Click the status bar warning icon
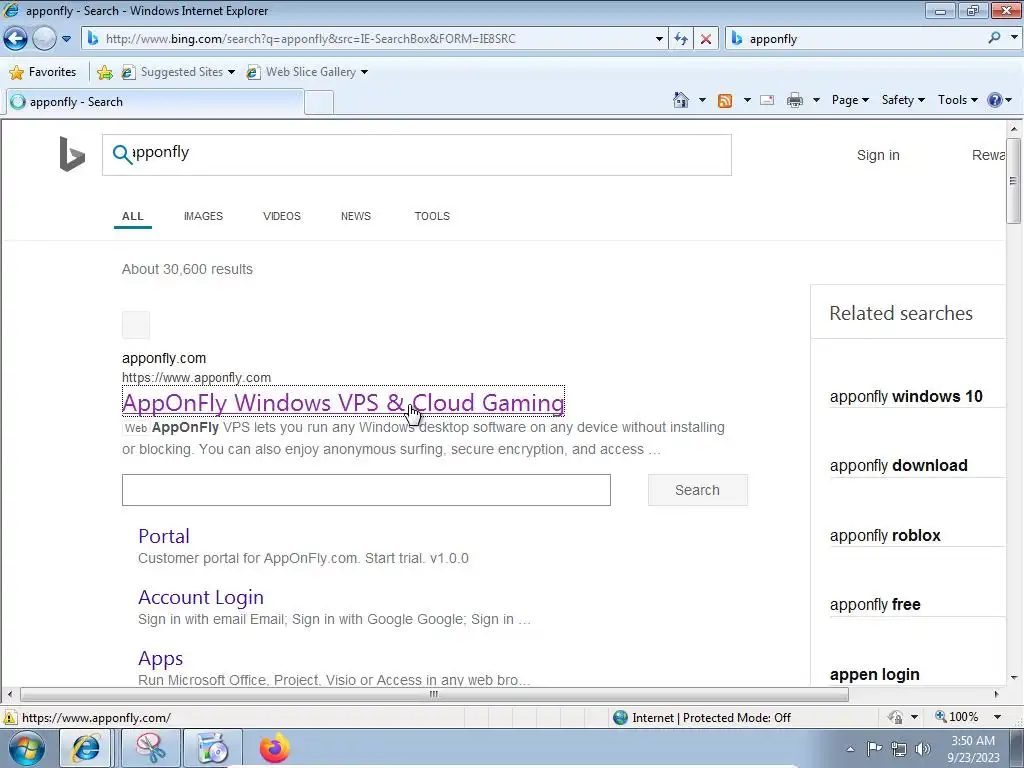The height and width of the screenshot is (768, 1024). click(10, 717)
